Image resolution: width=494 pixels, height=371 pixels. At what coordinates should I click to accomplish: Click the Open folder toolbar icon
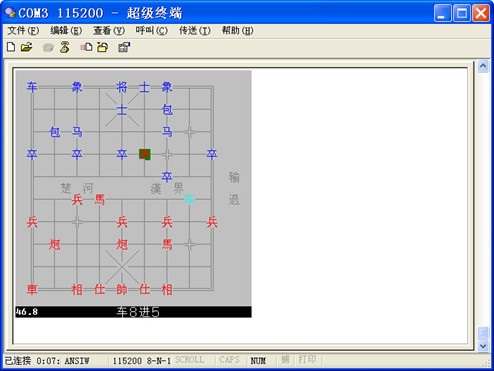[26, 47]
